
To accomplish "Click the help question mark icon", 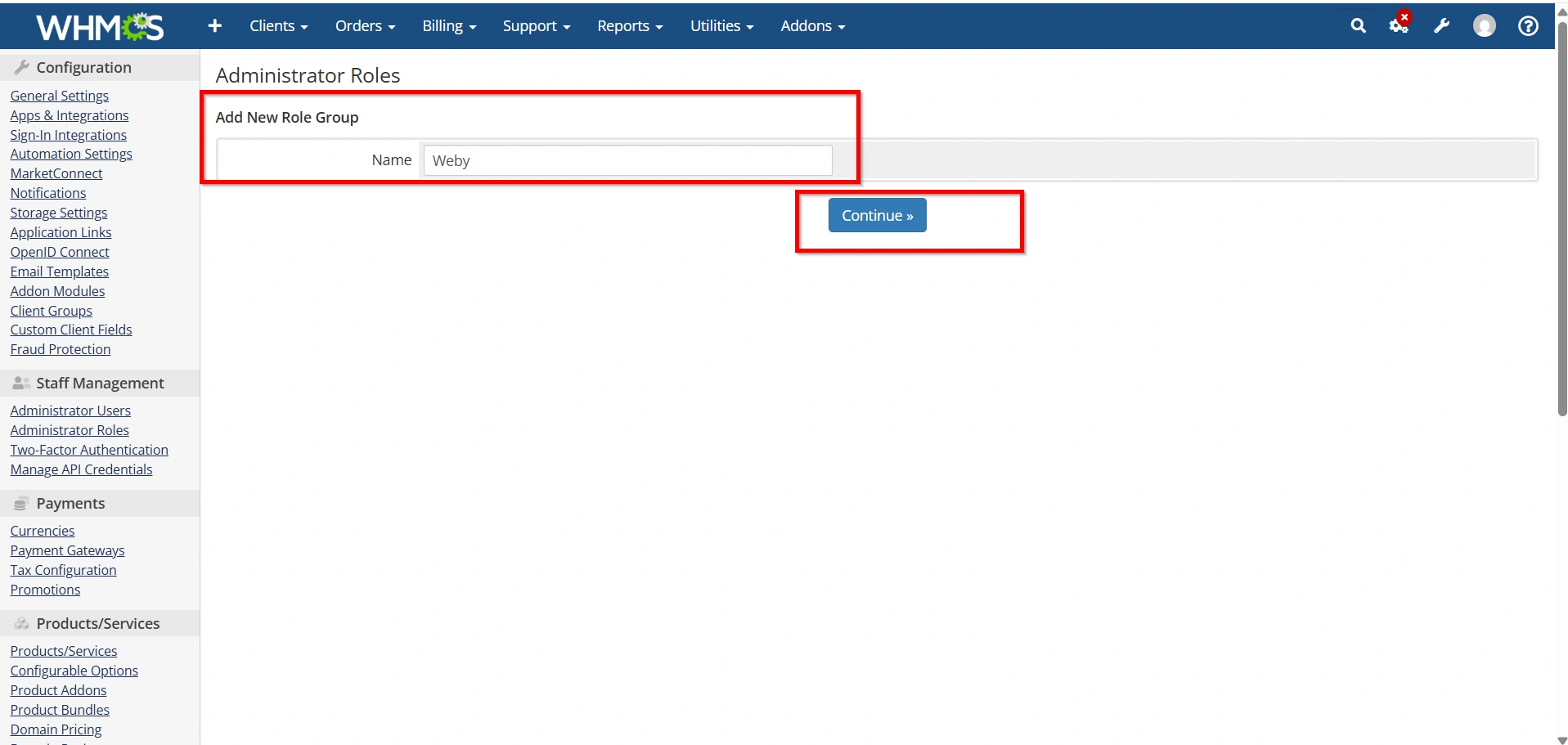I will [1527, 26].
